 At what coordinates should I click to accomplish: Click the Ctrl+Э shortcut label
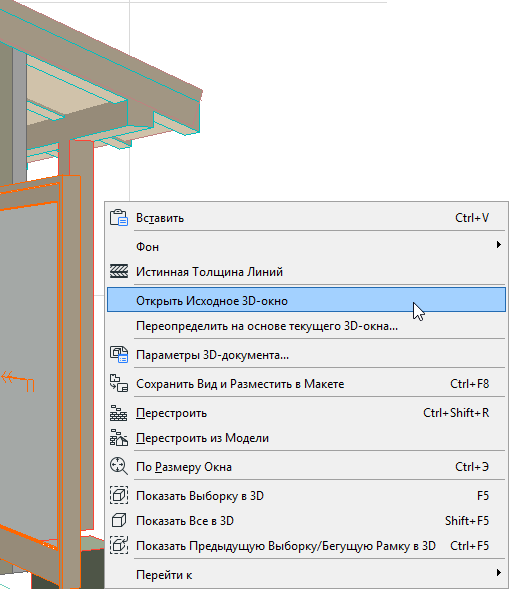click(x=472, y=467)
